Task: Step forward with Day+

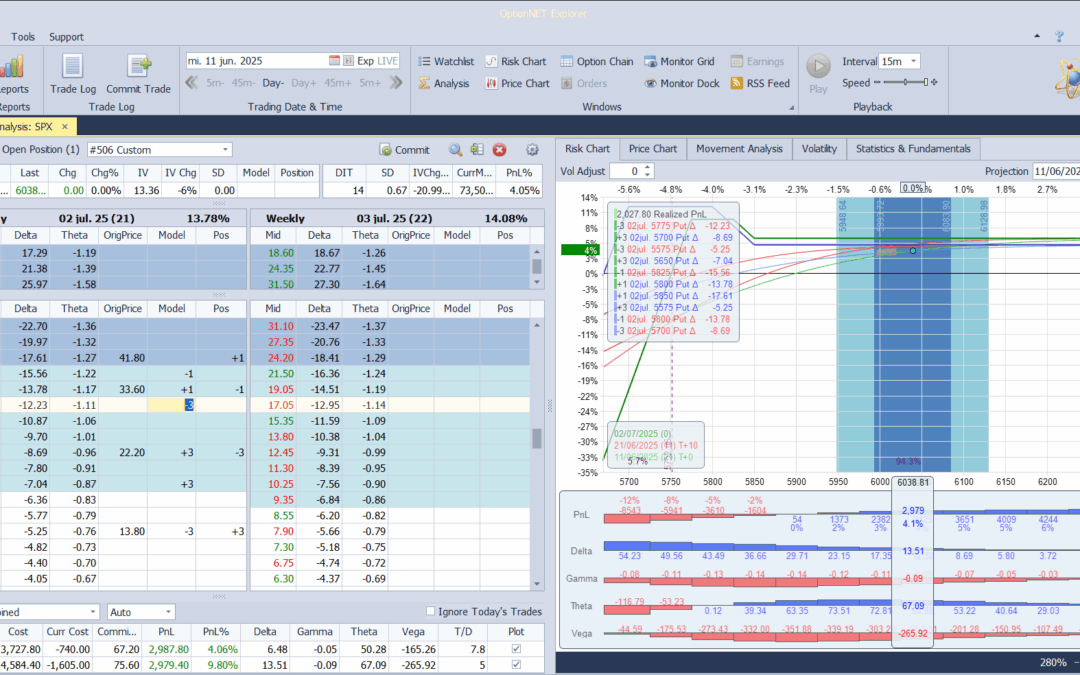Action: tap(304, 83)
